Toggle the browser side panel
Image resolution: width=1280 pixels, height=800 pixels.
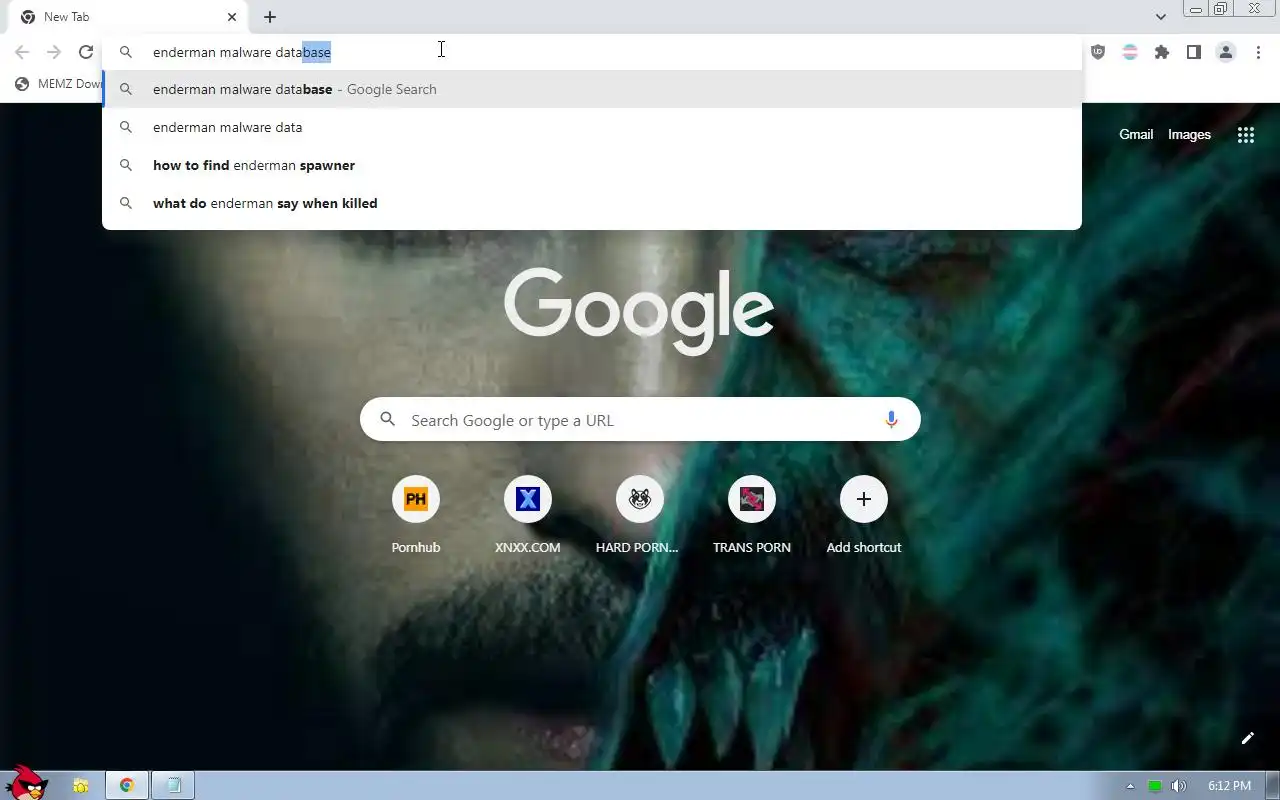[x=1194, y=52]
